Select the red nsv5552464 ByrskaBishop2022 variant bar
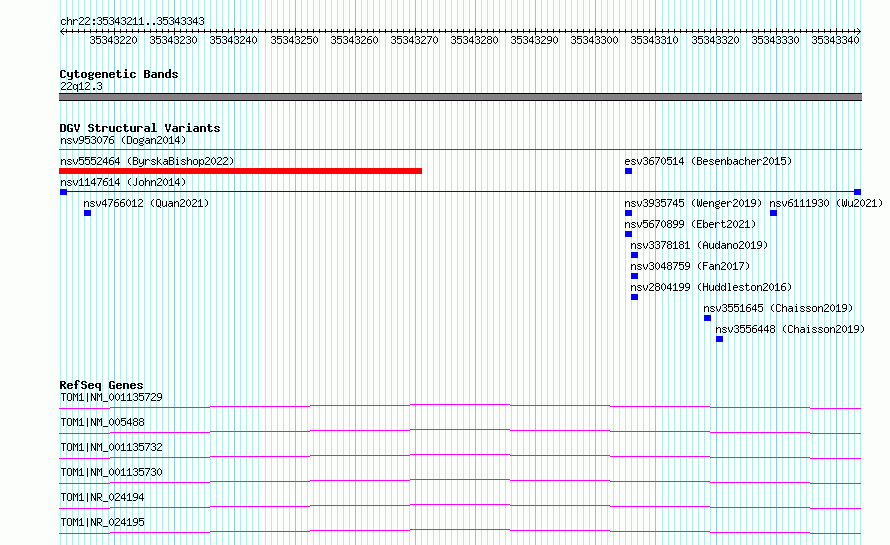 (241, 171)
